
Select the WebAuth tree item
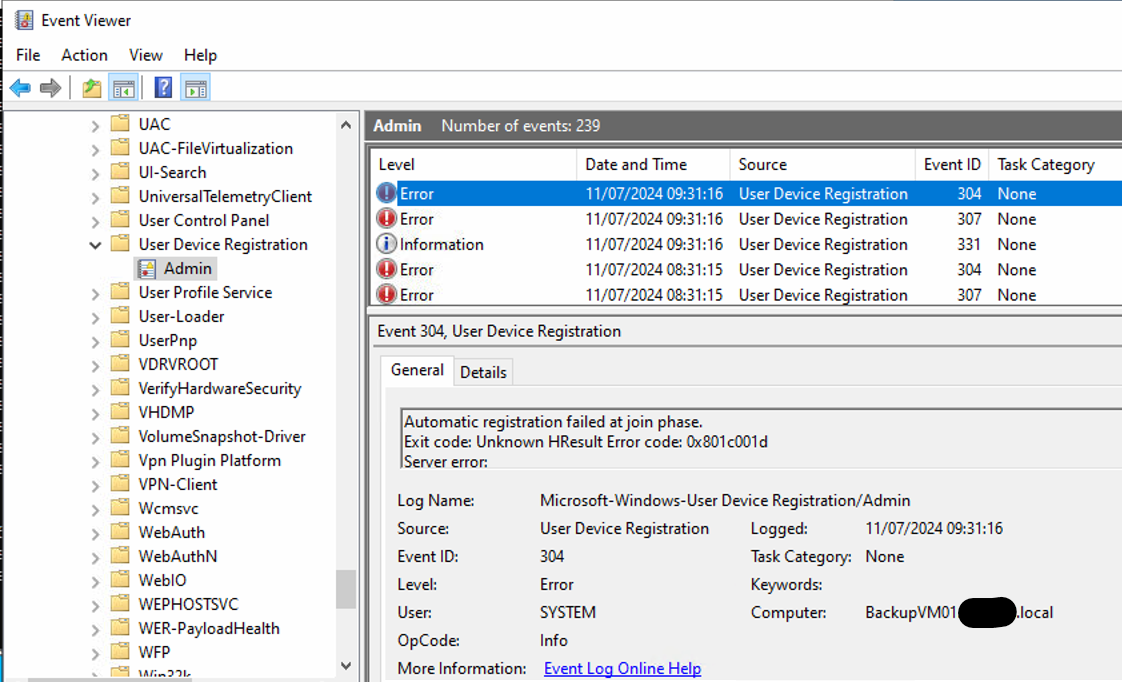click(172, 532)
